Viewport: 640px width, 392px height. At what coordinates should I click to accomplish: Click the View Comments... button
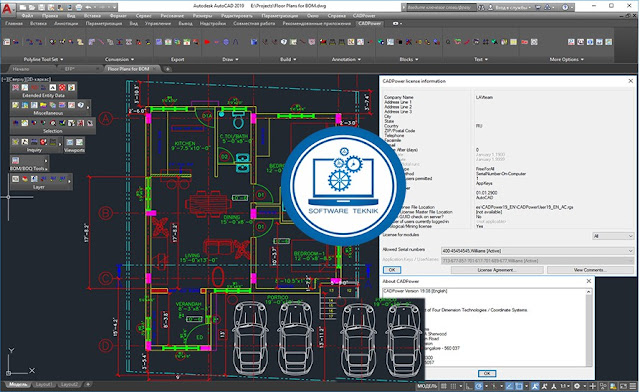[x=590, y=270]
